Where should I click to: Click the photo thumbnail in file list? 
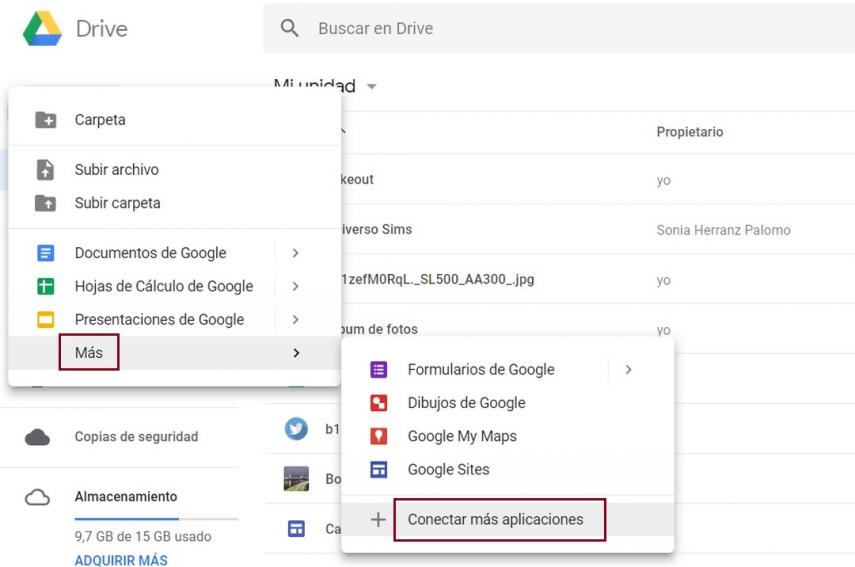pos(296,479)
